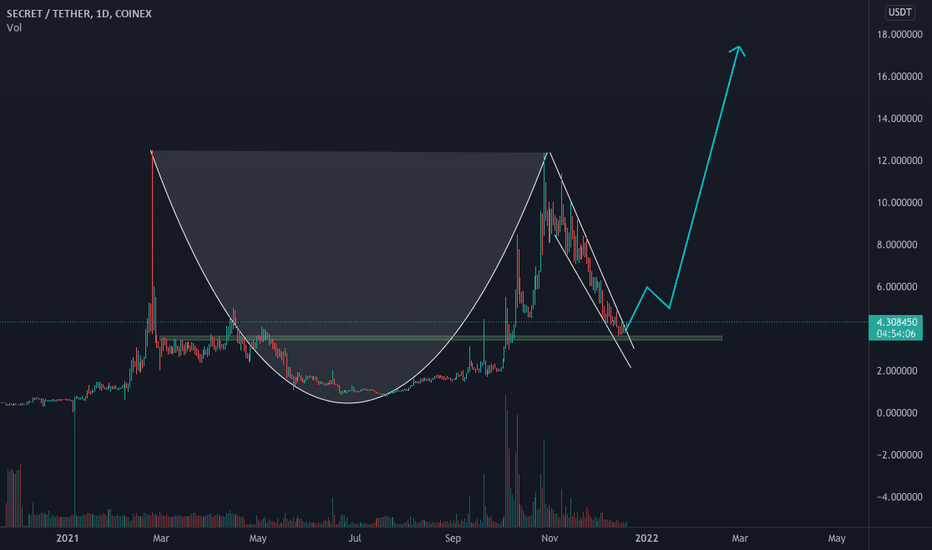
Task: Click the Mar label after 2022
Action: coord(739,538)
